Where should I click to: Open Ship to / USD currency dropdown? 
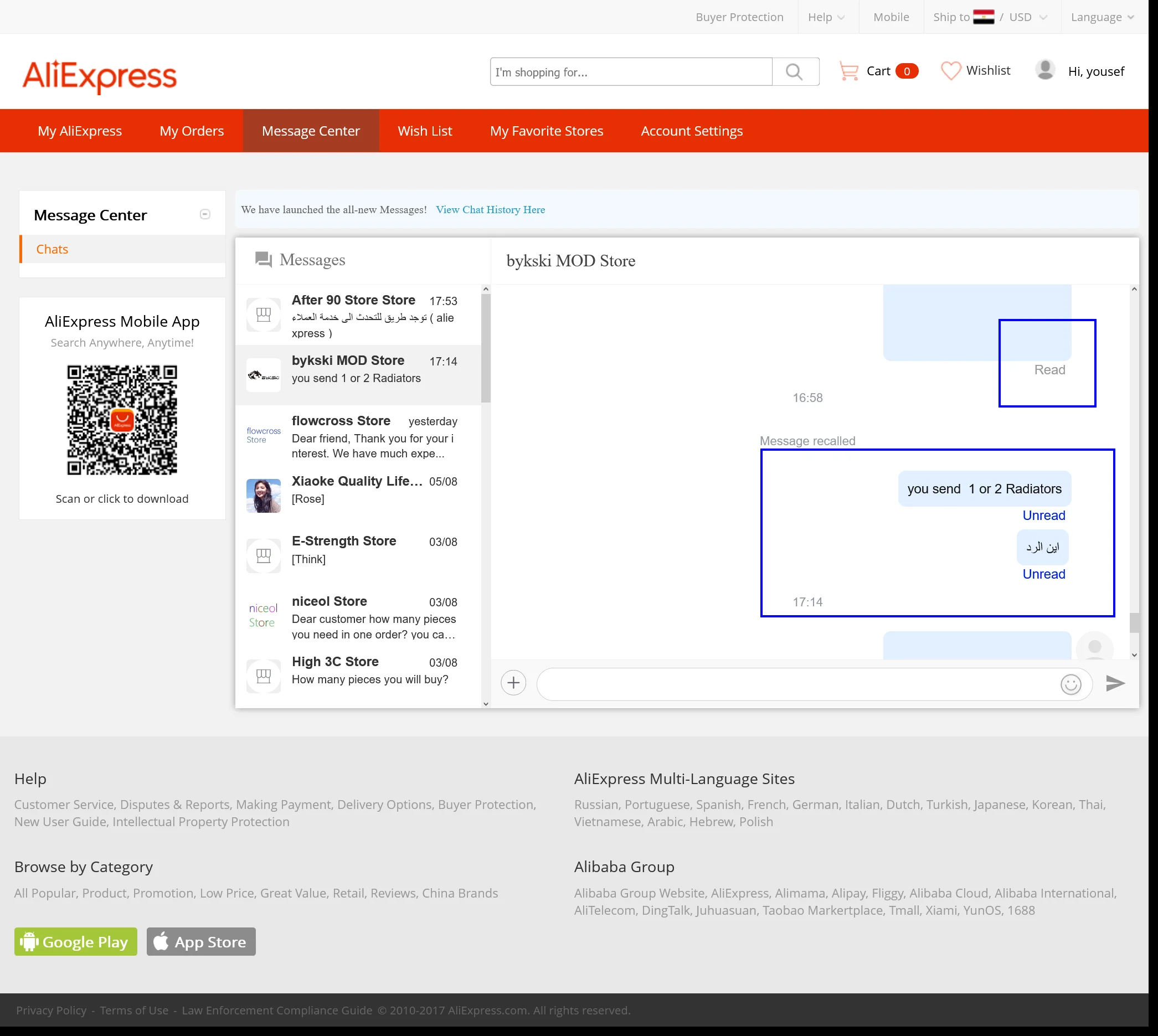click(990, 17)
